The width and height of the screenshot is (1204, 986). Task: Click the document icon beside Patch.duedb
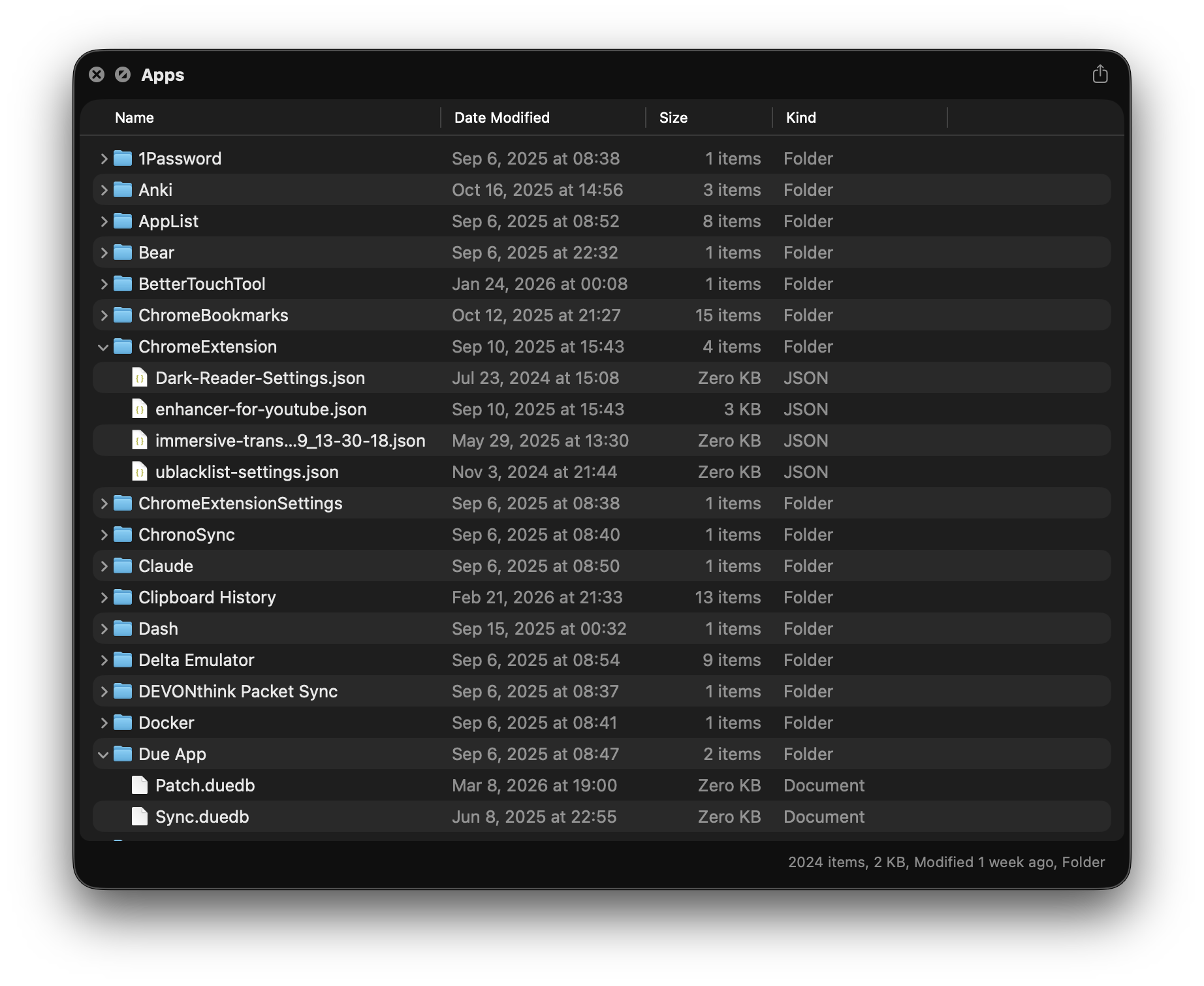[140, 785]
